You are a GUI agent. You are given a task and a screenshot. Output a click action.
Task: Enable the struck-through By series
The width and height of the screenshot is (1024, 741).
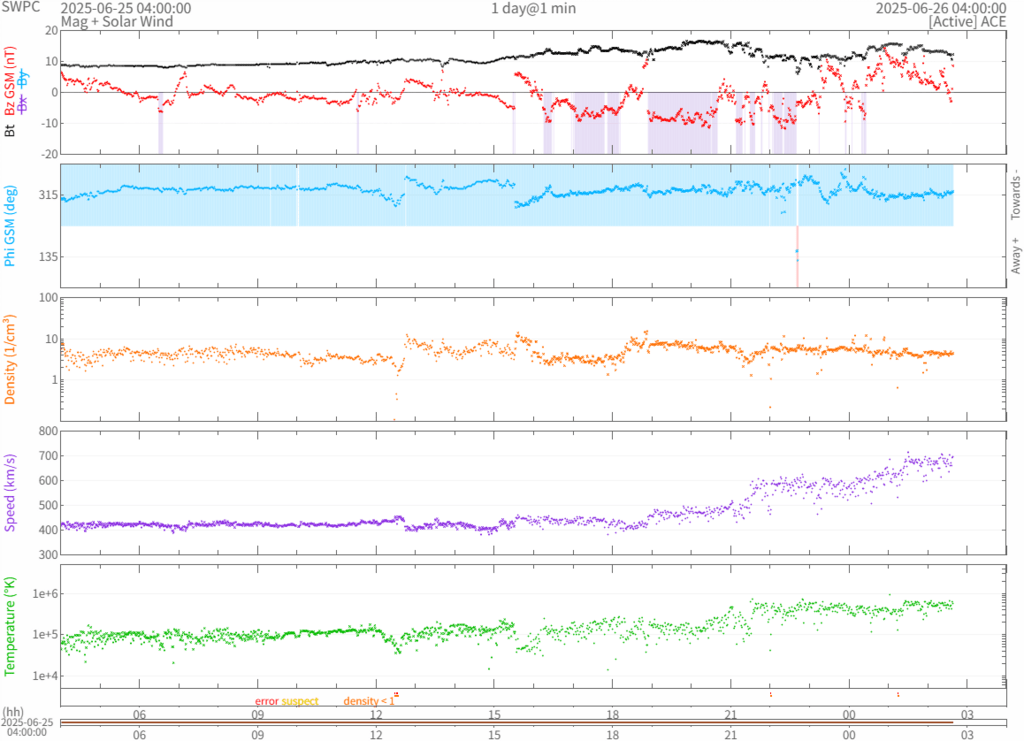[24, 78]
